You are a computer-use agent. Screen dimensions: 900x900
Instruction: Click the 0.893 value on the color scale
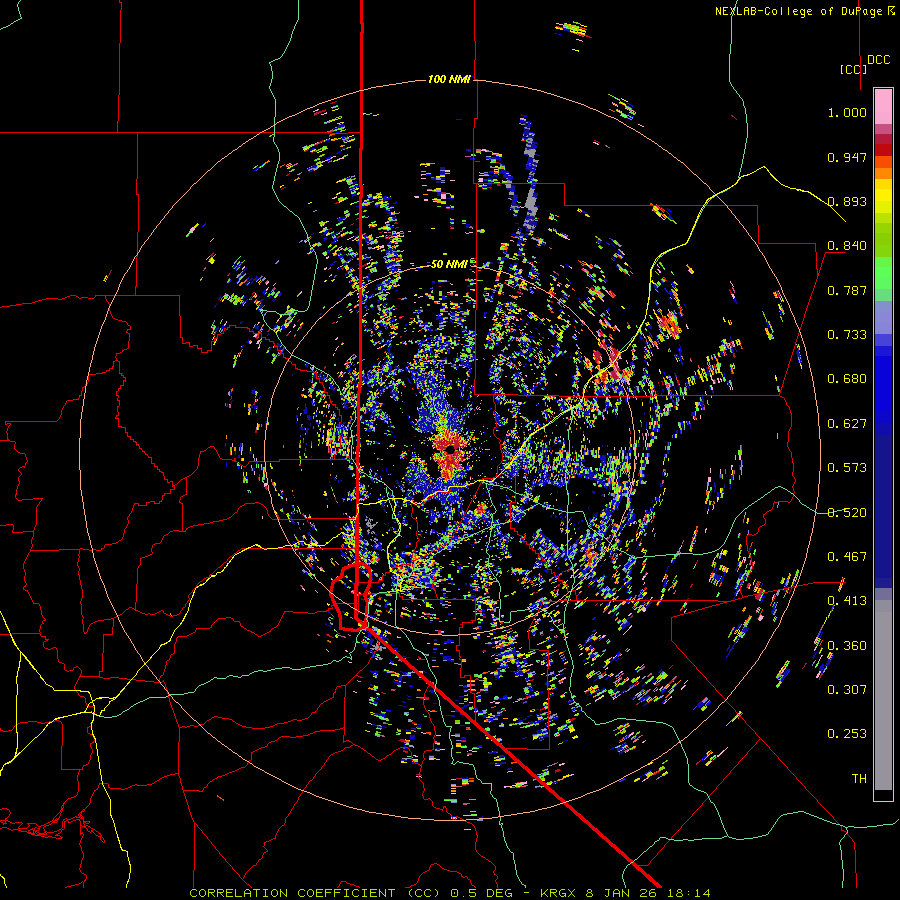click(847, 201)
